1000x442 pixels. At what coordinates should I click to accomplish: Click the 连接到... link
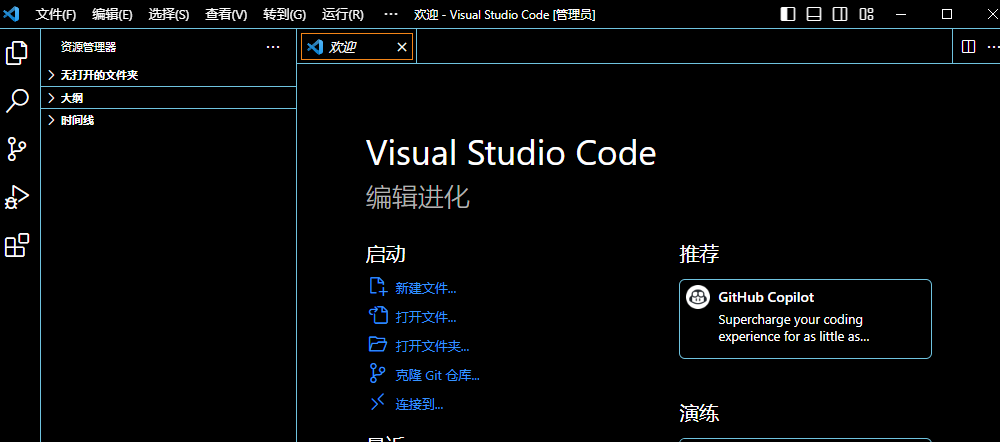click(x=419, y=404)
